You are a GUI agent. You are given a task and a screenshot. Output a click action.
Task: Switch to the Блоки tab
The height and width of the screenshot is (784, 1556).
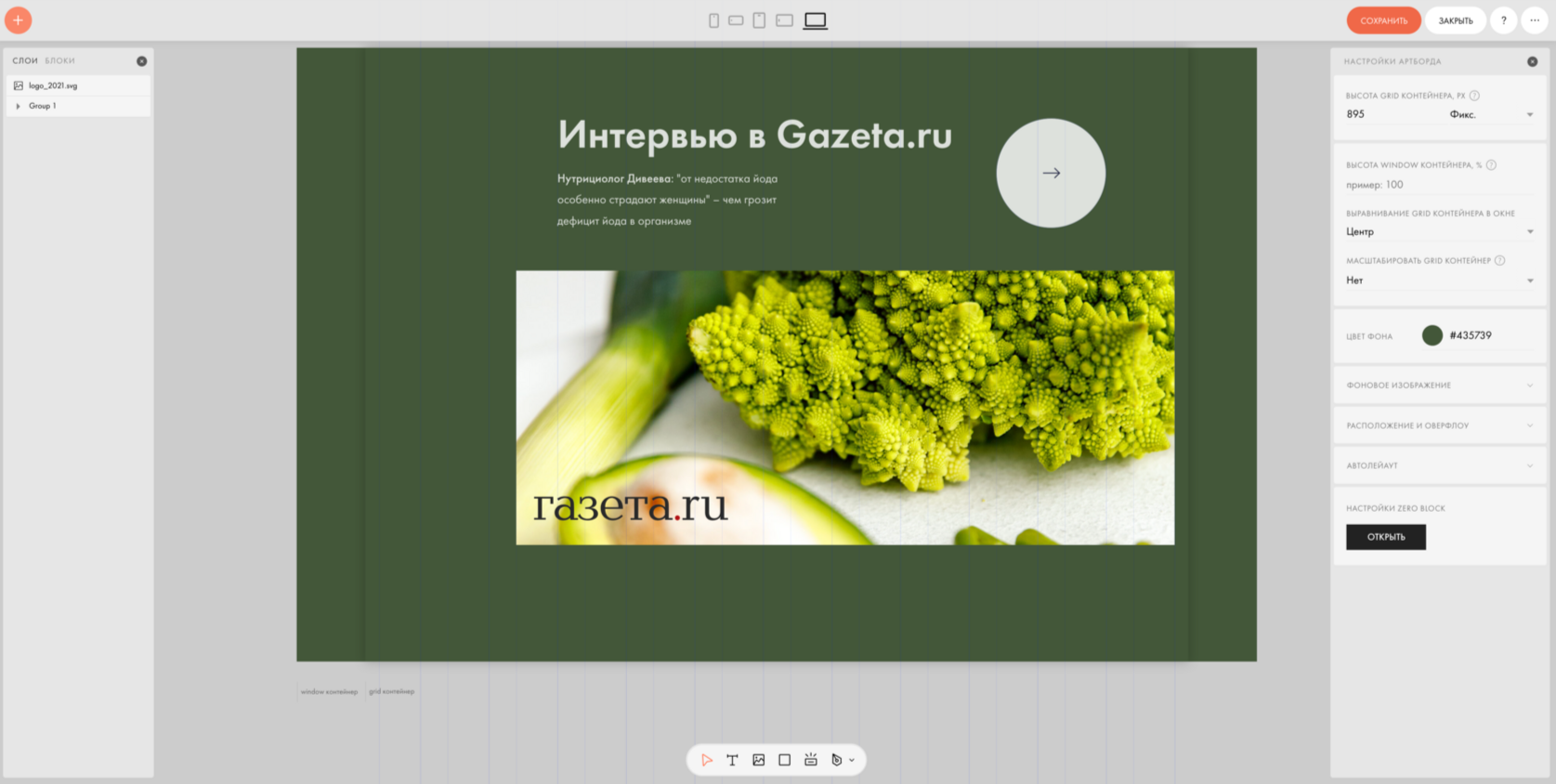pos(60,61)
